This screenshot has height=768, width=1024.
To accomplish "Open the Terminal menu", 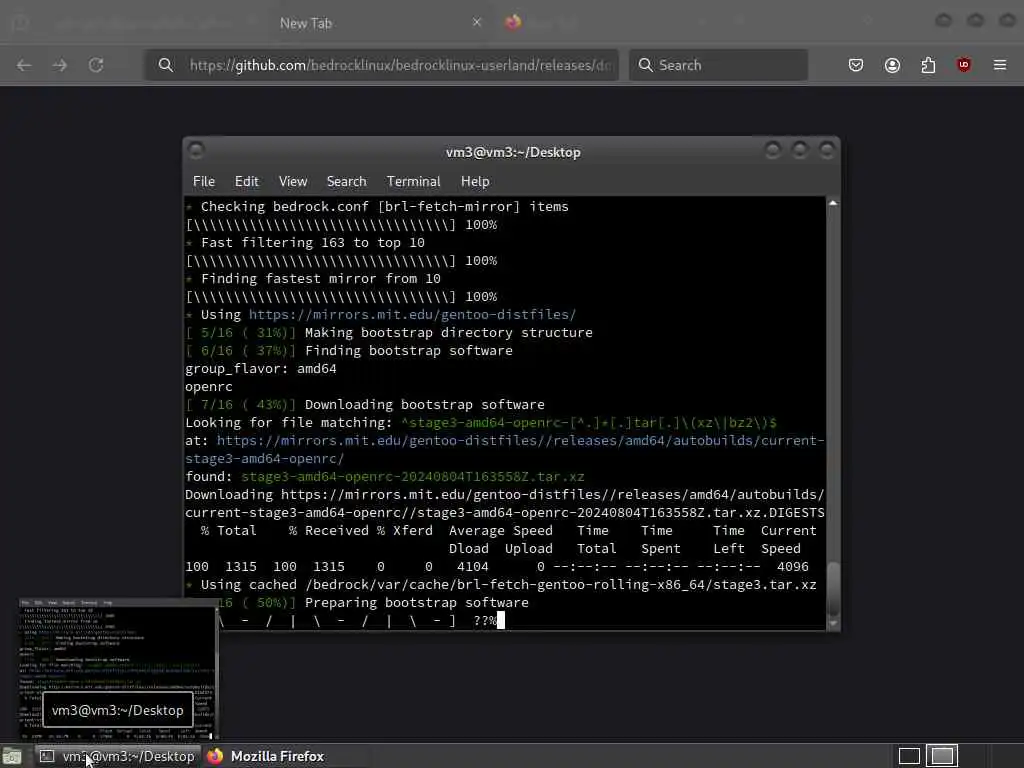I will 413,182.
